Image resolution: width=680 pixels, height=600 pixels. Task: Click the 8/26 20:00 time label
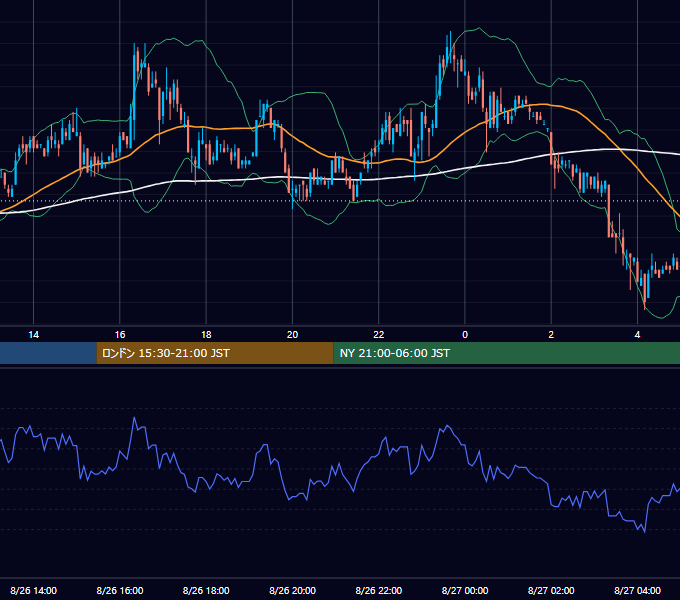(x=292, y=590)
